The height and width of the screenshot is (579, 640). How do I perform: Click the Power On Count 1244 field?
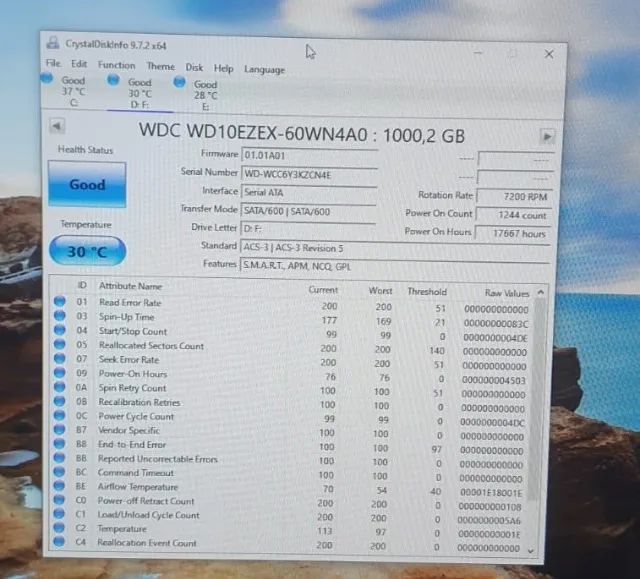click(x=514, y=215)
